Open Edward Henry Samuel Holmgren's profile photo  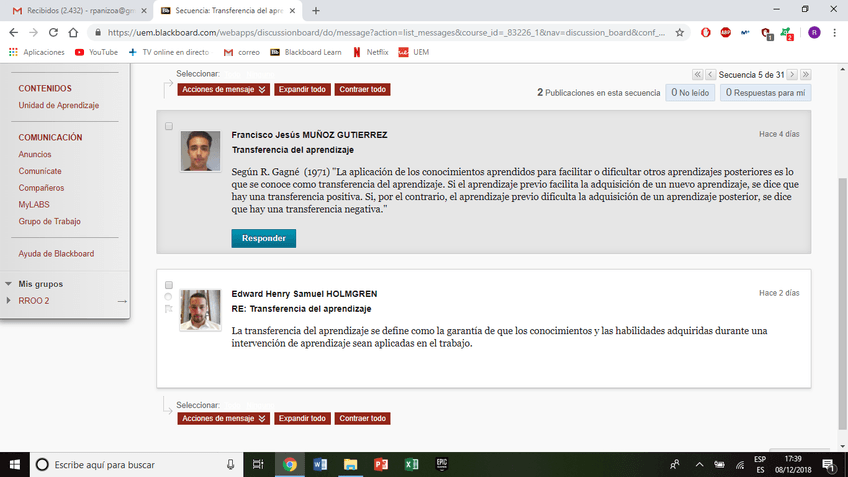(200, 310)
